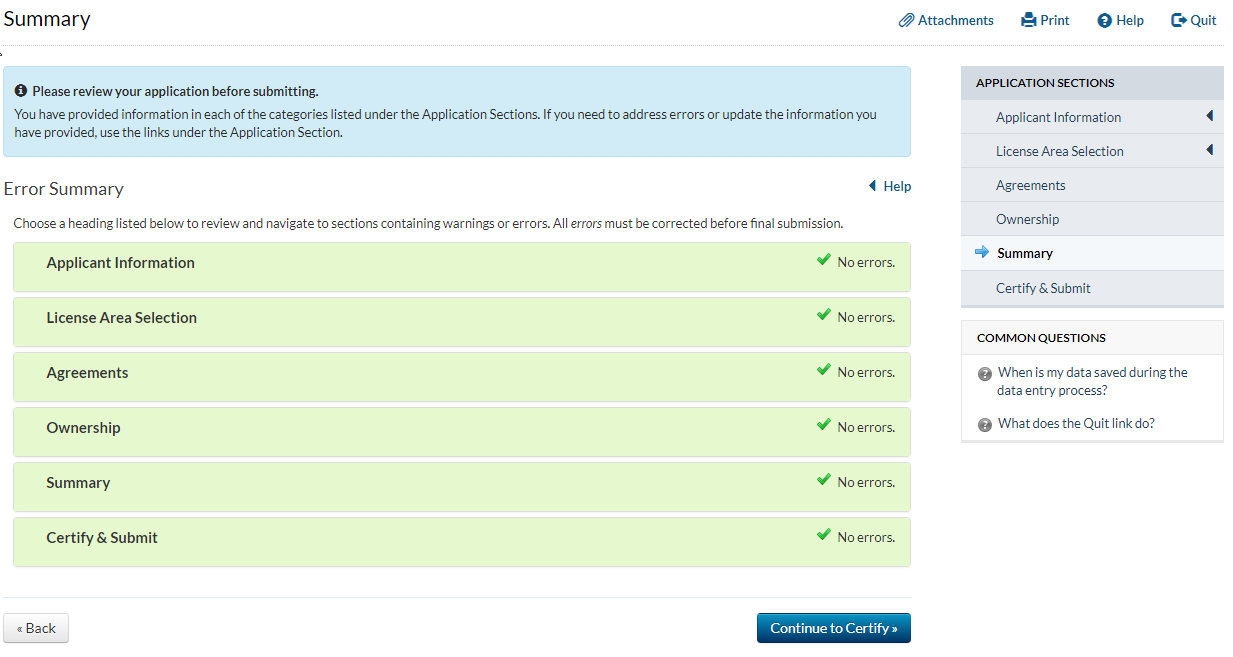Open the Ownership error summary heading
The width and height of the screenshot is (1233, 657).
83,428
